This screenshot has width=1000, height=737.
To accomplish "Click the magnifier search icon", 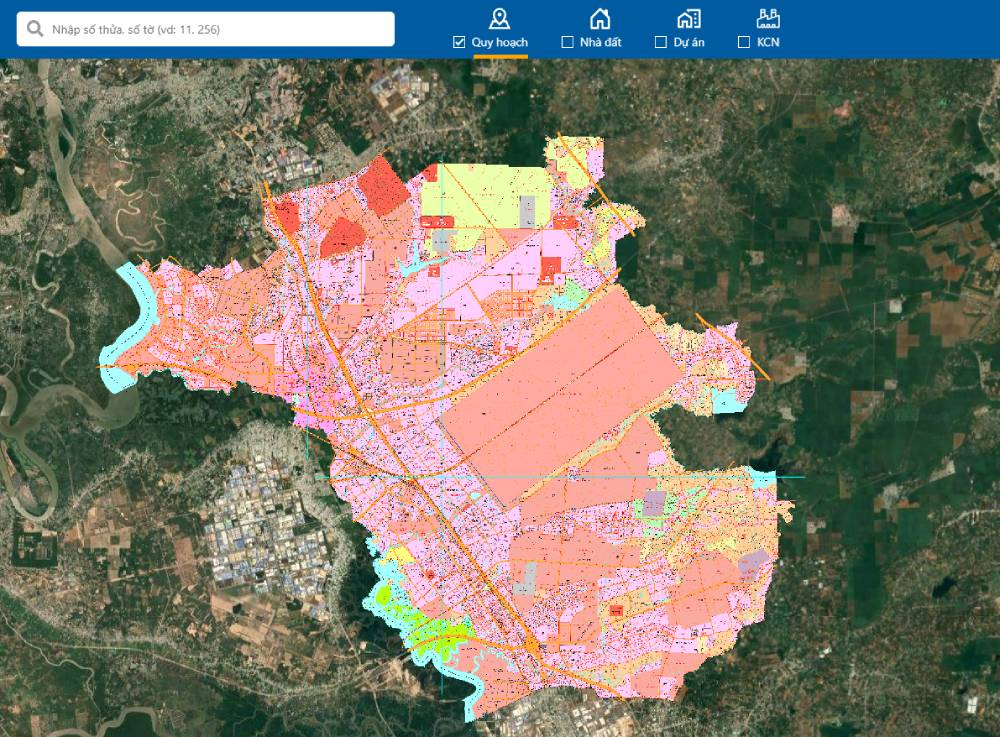I will (x=35, y=29).
